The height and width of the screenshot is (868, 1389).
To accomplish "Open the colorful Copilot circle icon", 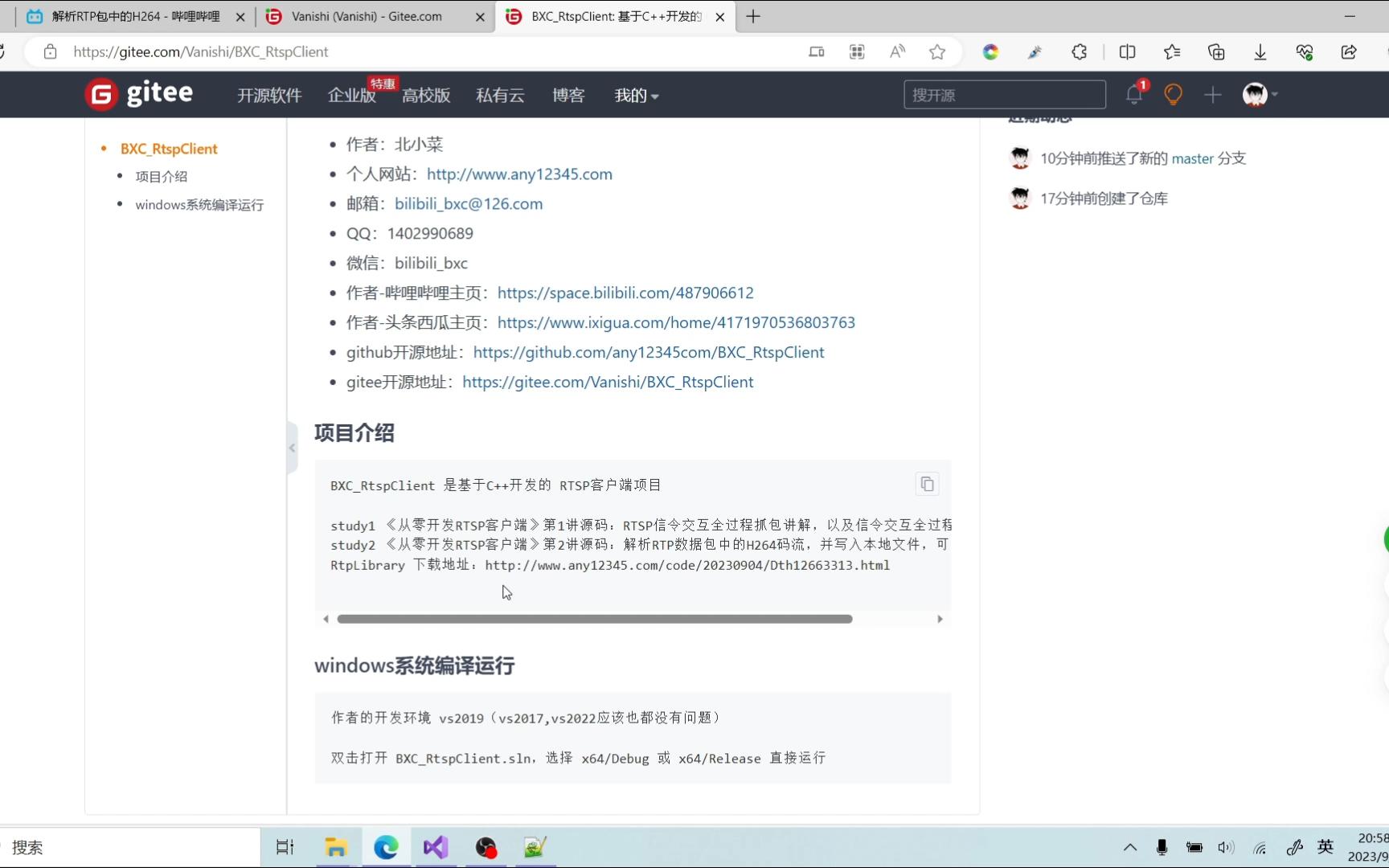I will [x=990, y=51].
